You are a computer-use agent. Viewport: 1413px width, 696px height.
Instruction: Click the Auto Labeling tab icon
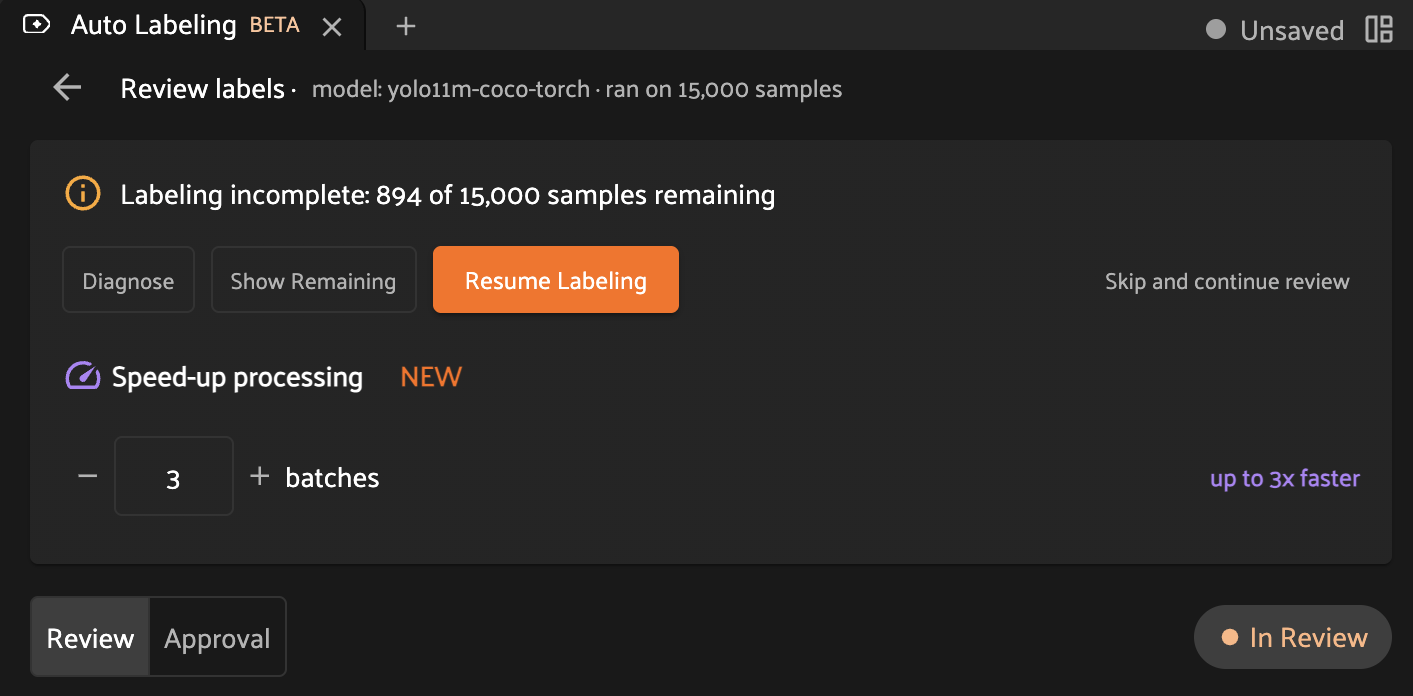click(x=37, y=25)
